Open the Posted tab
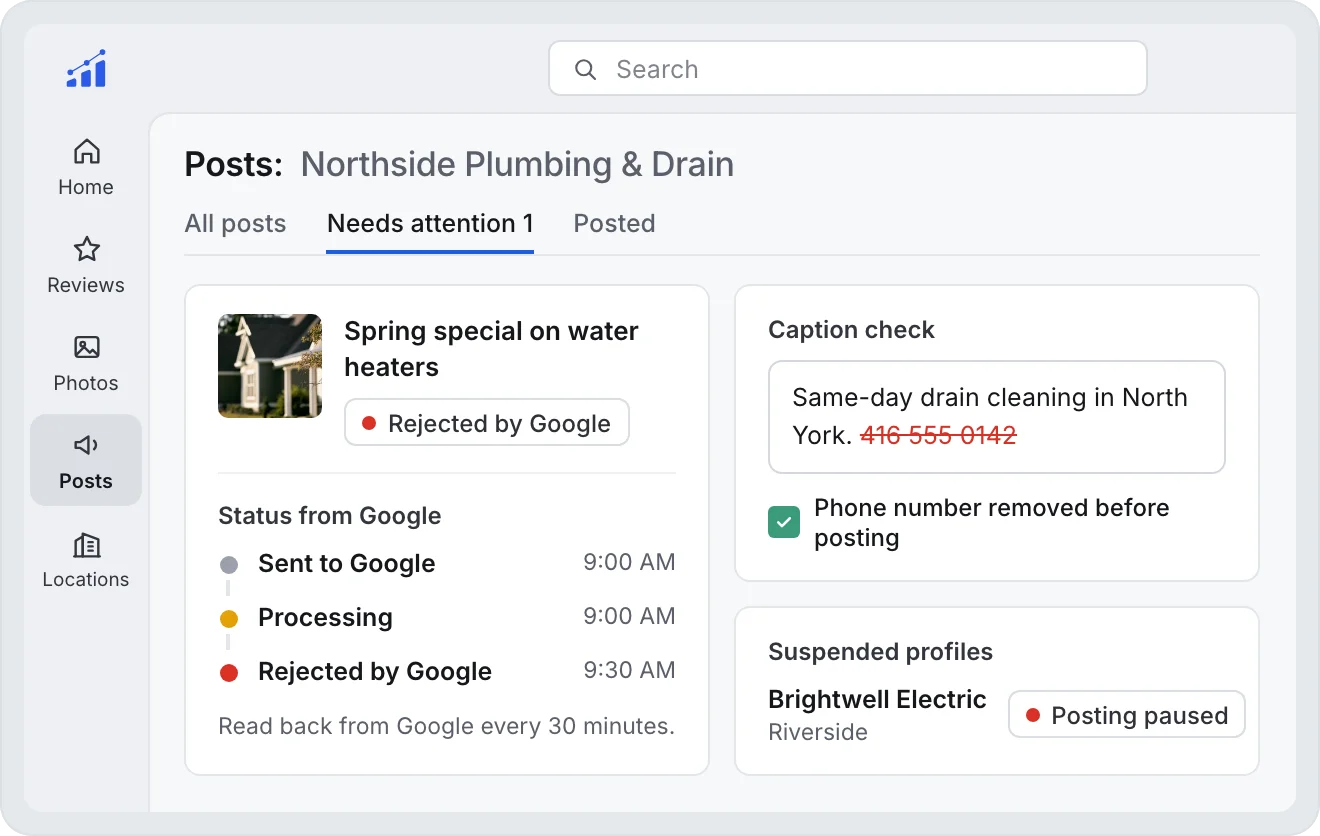The width and height of the screenshot is (1320, 836). tap(614, 223)
